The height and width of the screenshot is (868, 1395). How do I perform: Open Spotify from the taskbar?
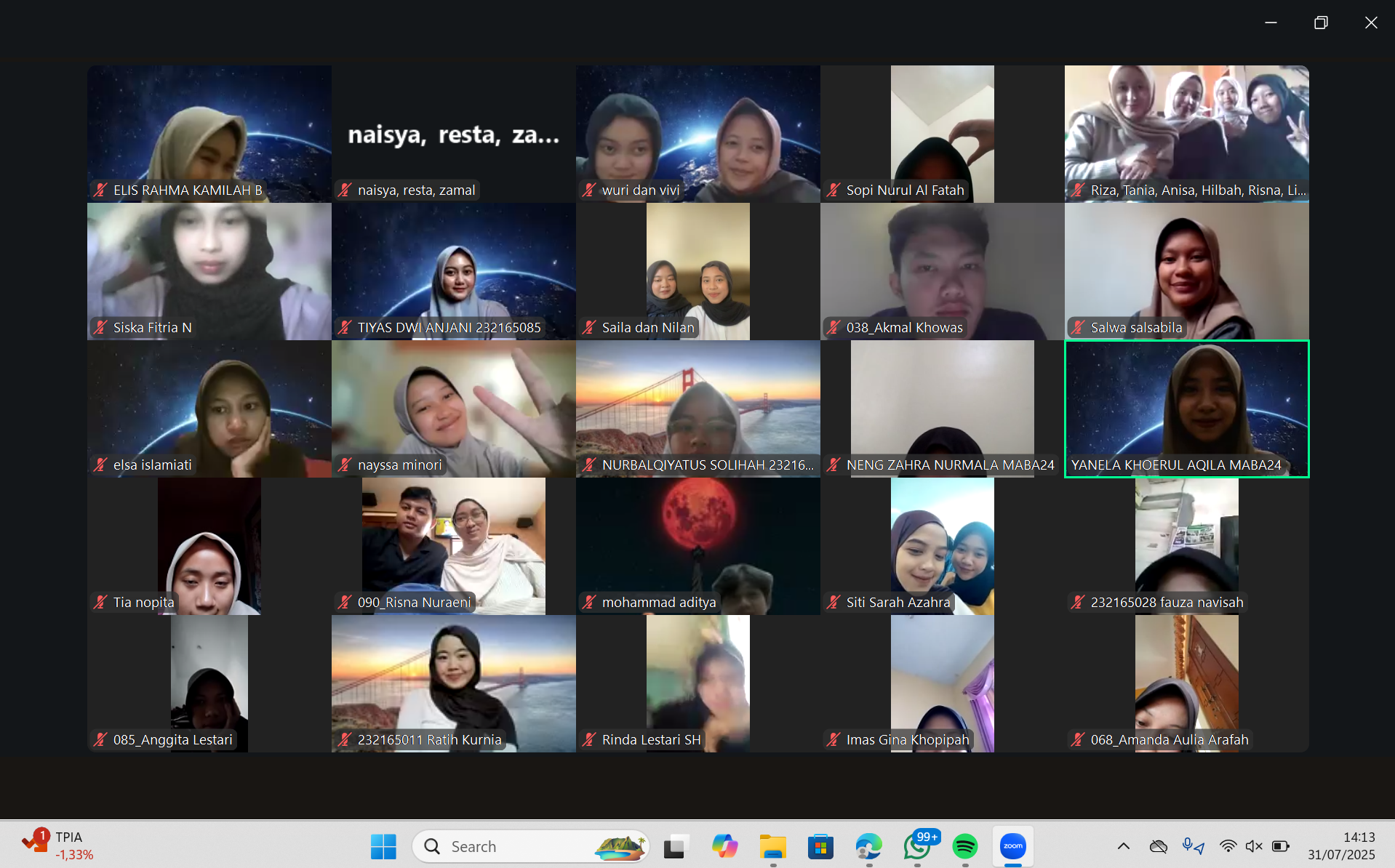point(964,846)
